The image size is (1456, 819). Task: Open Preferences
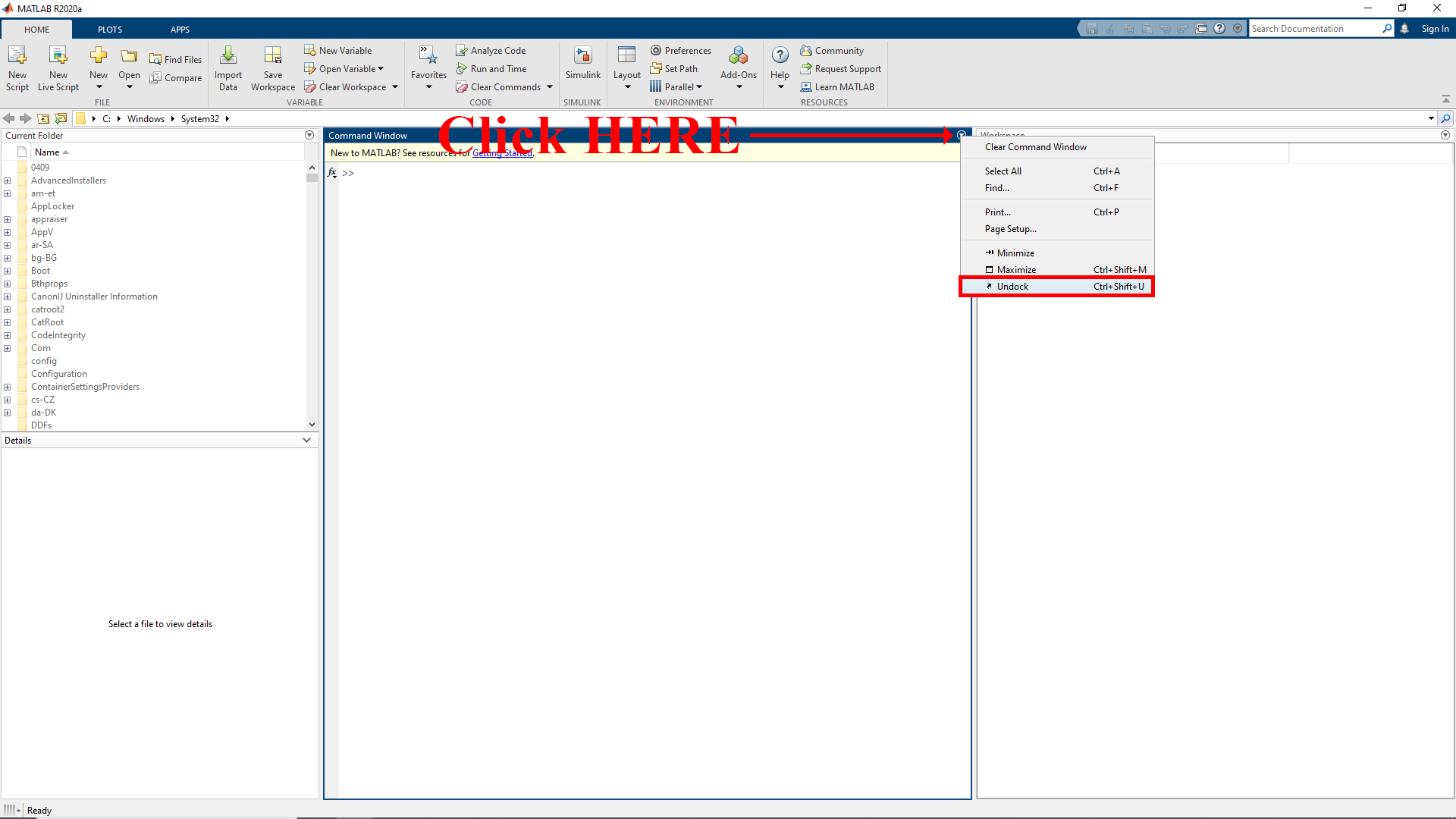(x=681, y=50)
